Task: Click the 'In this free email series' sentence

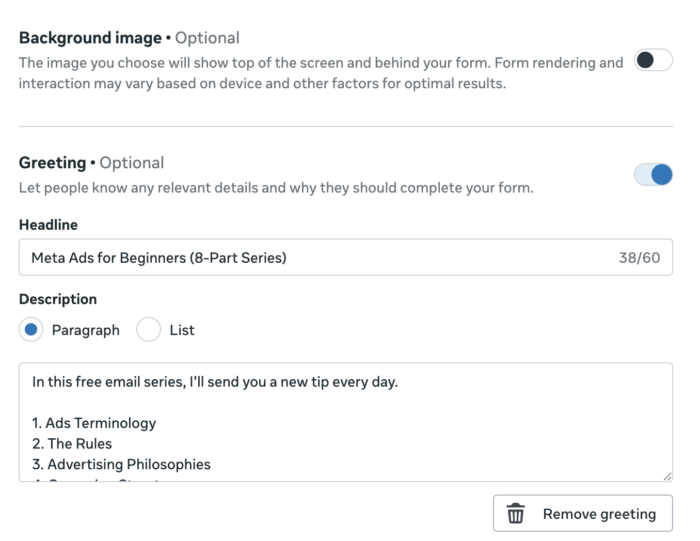Action: 215,382
